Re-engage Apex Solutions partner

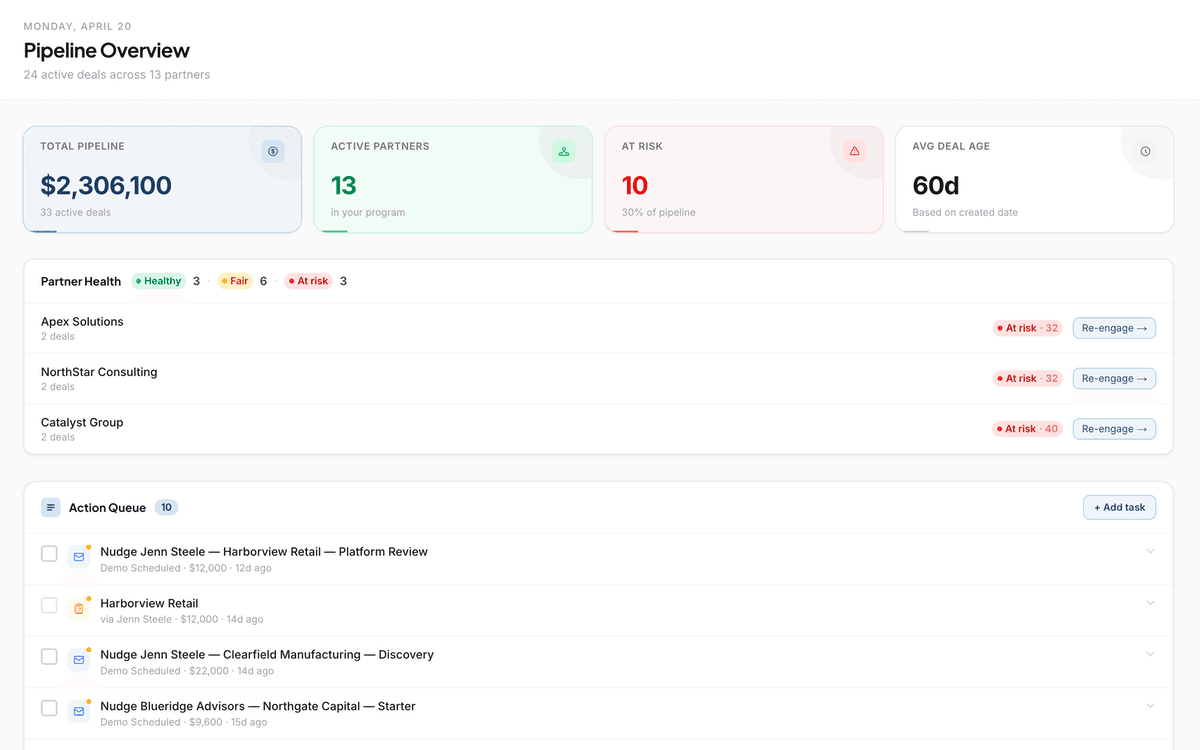(1114, 328)
